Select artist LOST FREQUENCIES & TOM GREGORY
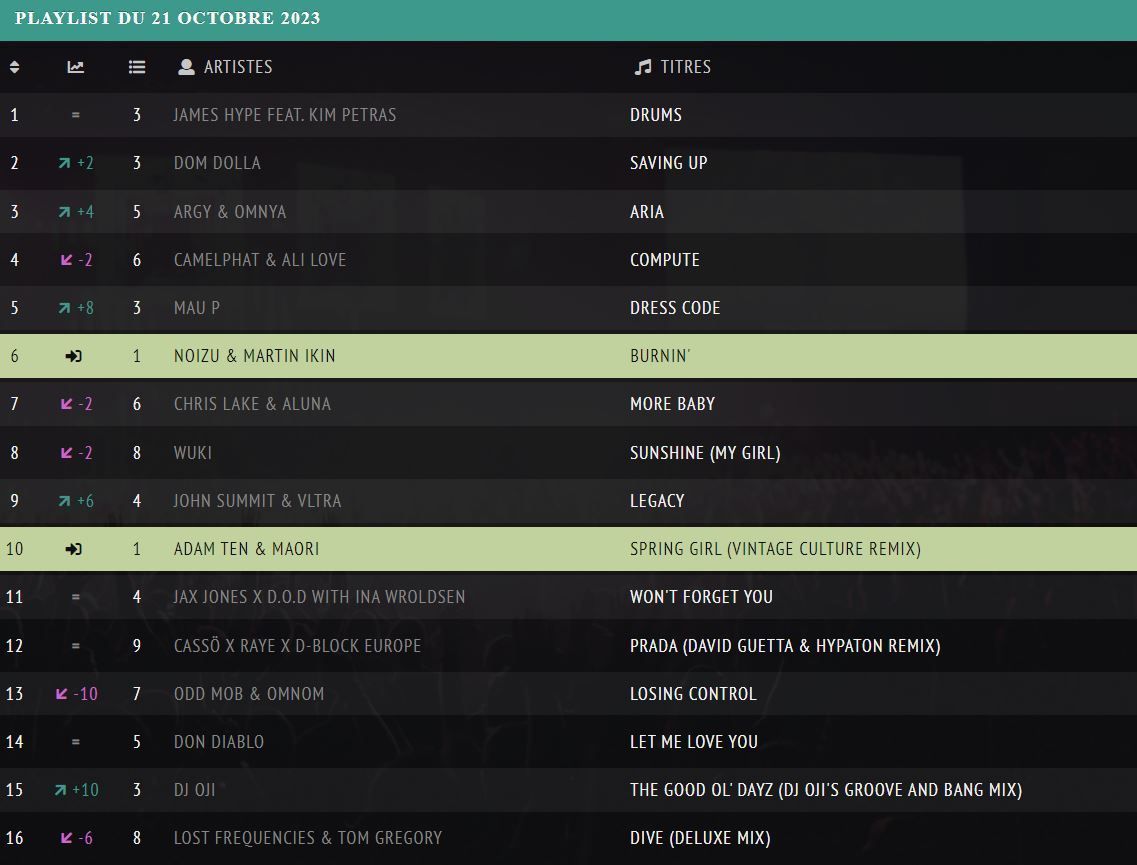Viewport: 1137px width, 865px height. point(307,838)
